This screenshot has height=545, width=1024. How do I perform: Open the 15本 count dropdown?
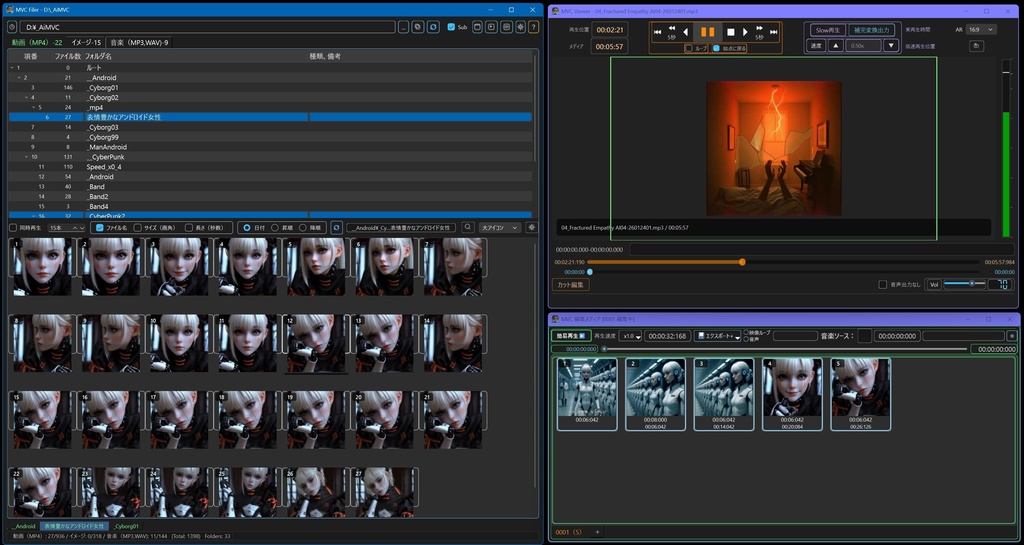(x=67, y=228)
